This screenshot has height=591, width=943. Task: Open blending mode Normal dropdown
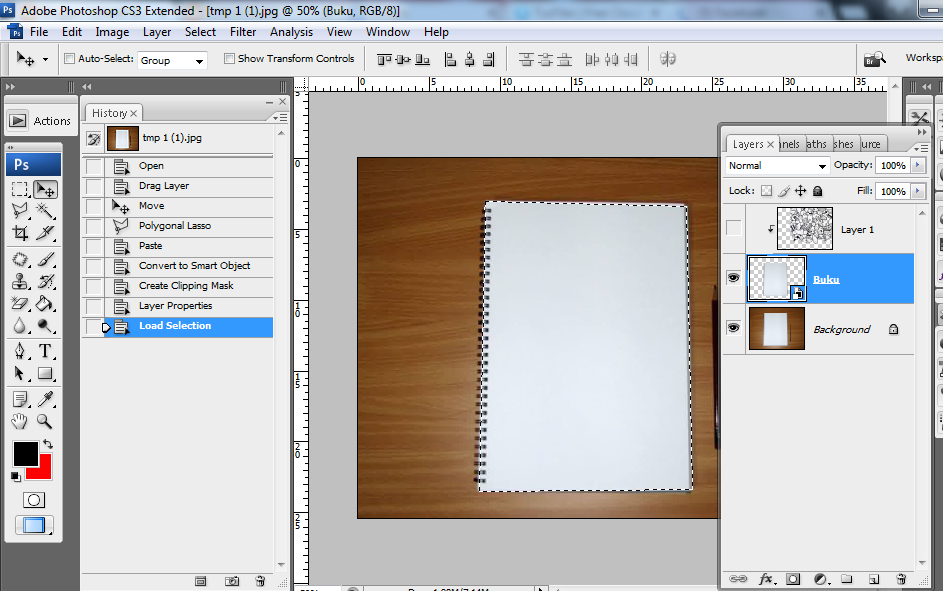point(777,165)
